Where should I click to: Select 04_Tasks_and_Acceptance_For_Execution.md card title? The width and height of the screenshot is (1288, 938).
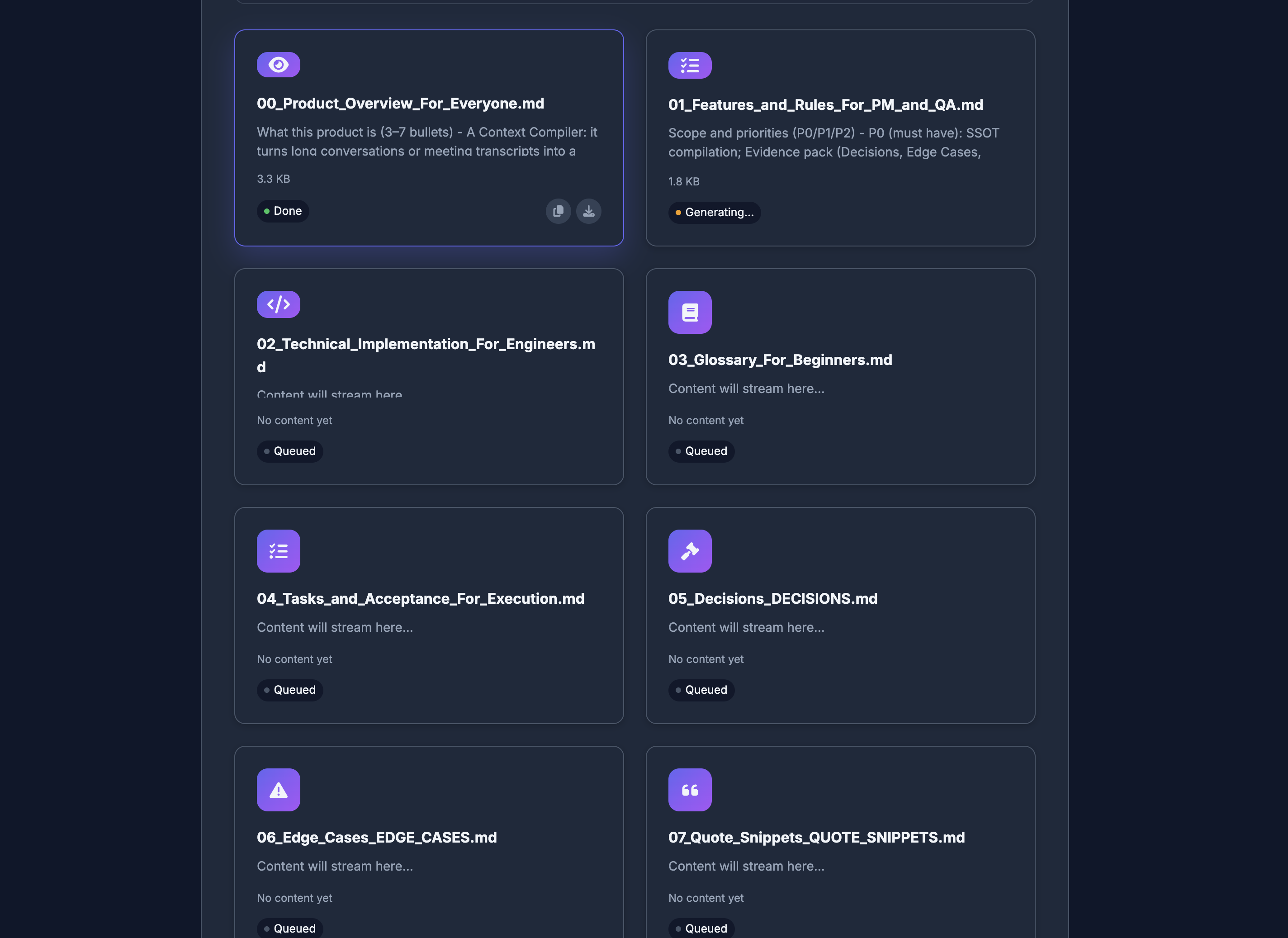pyautogui.click(x=420, y=598)
